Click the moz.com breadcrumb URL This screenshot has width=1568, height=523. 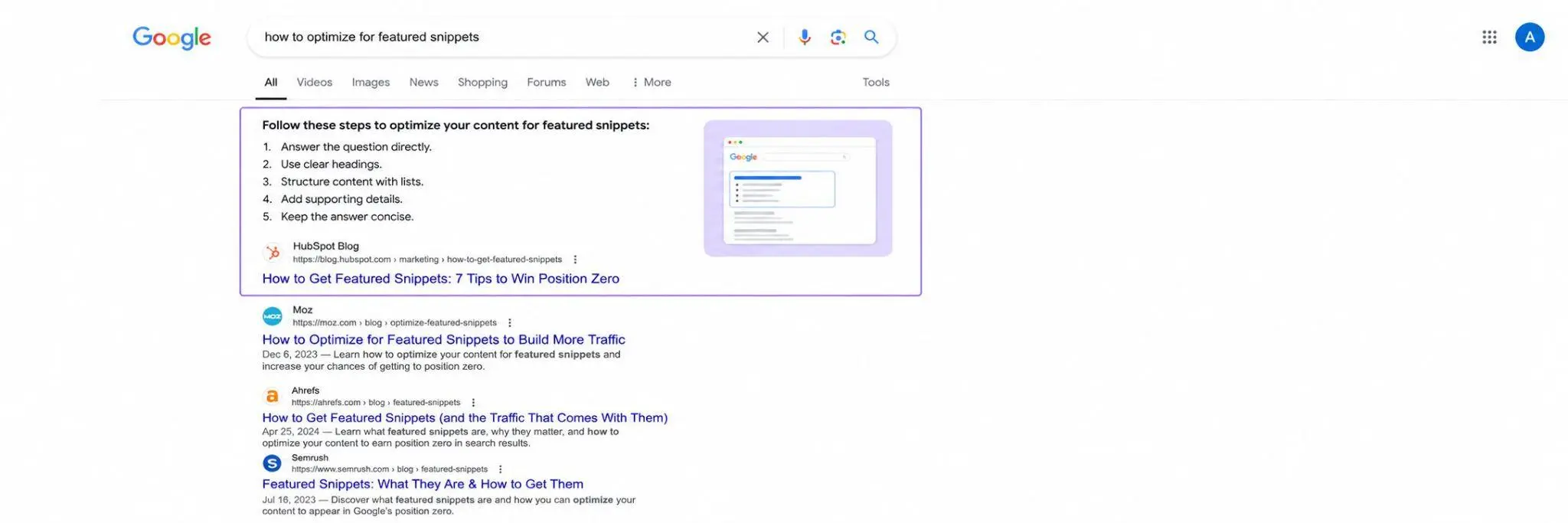click(394, 323)
